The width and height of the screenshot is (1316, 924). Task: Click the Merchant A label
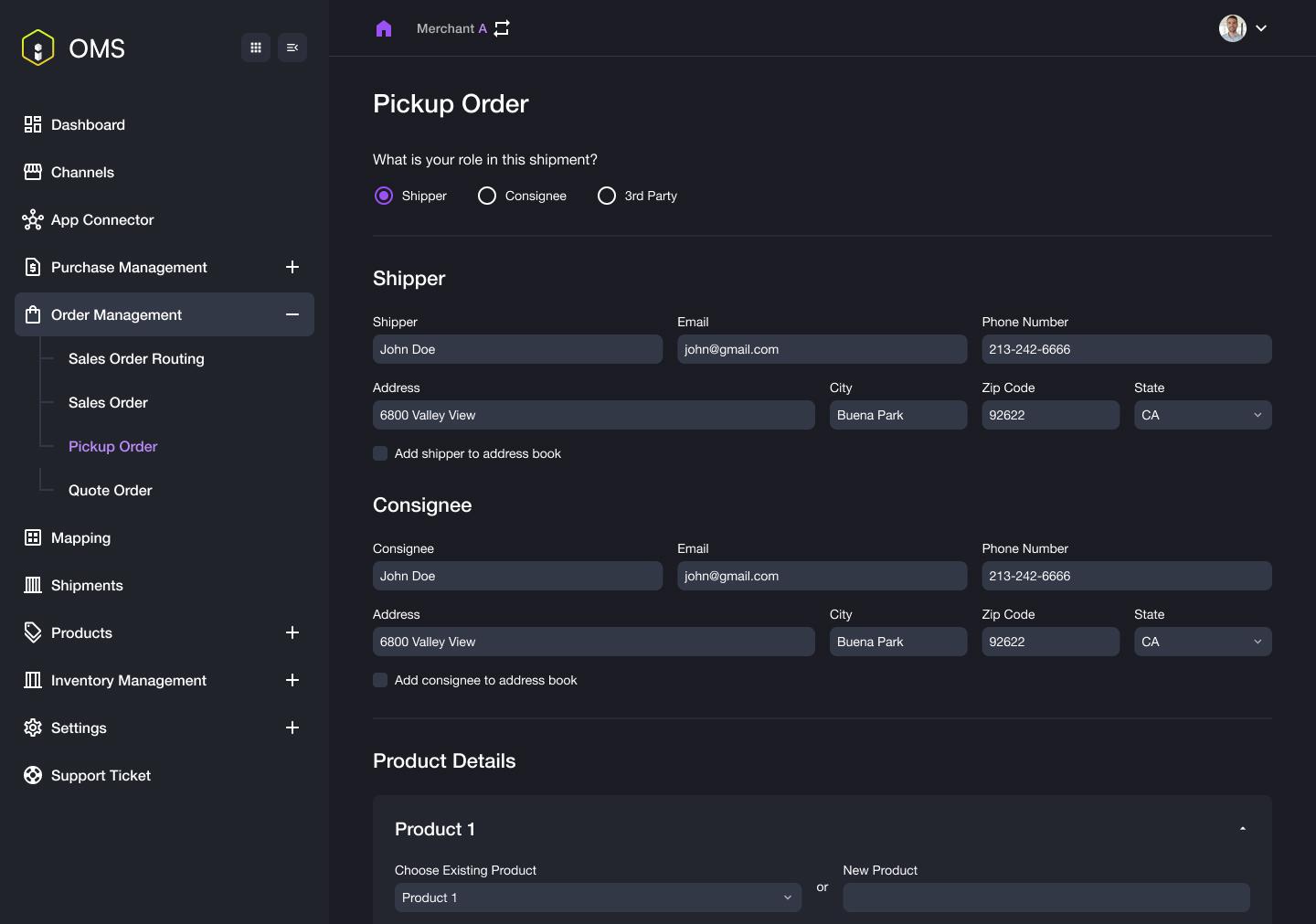pos(451,28)
